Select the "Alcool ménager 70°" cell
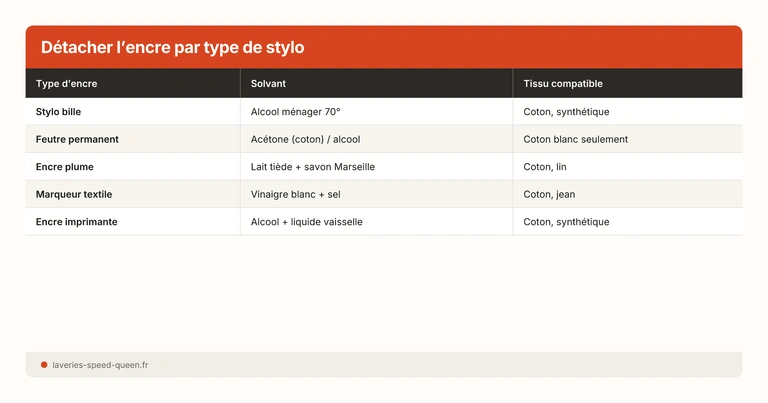The height and width of the screenshot is (403, 768). (296, 112)
